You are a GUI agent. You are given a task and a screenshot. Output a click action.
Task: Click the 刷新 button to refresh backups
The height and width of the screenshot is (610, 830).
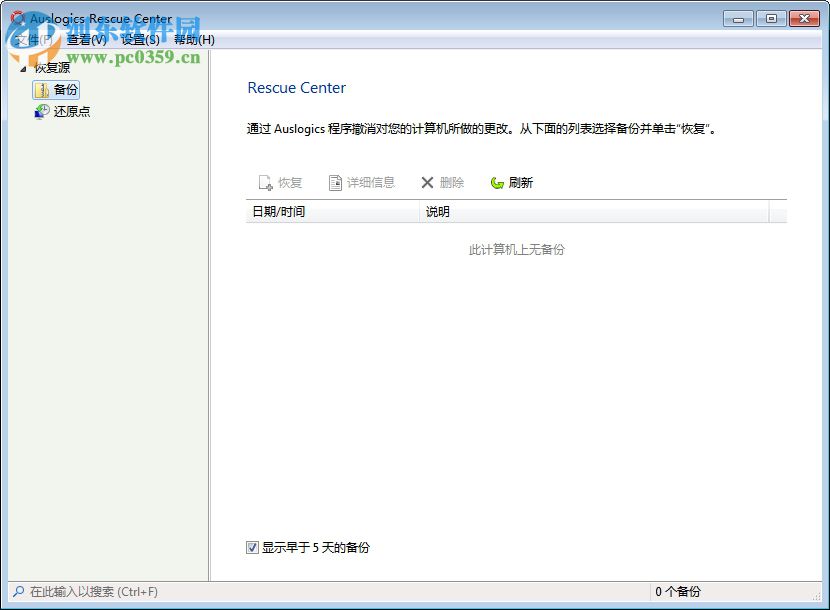pos(512,182)
